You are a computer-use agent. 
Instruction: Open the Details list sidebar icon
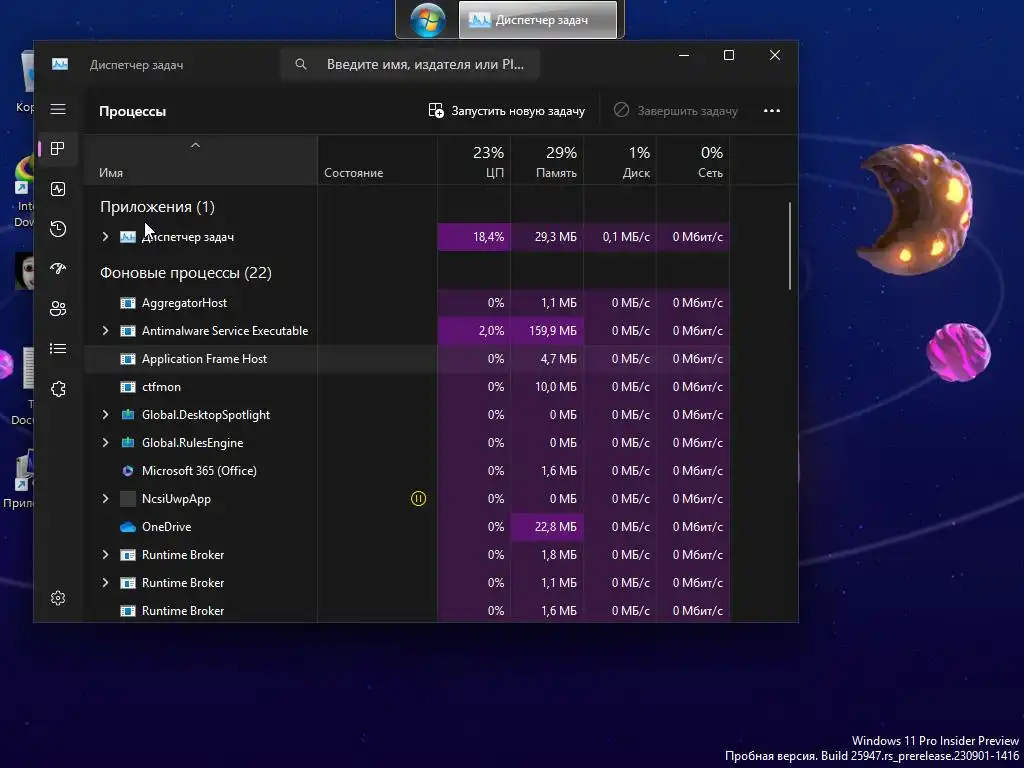(x=58, y=349)
